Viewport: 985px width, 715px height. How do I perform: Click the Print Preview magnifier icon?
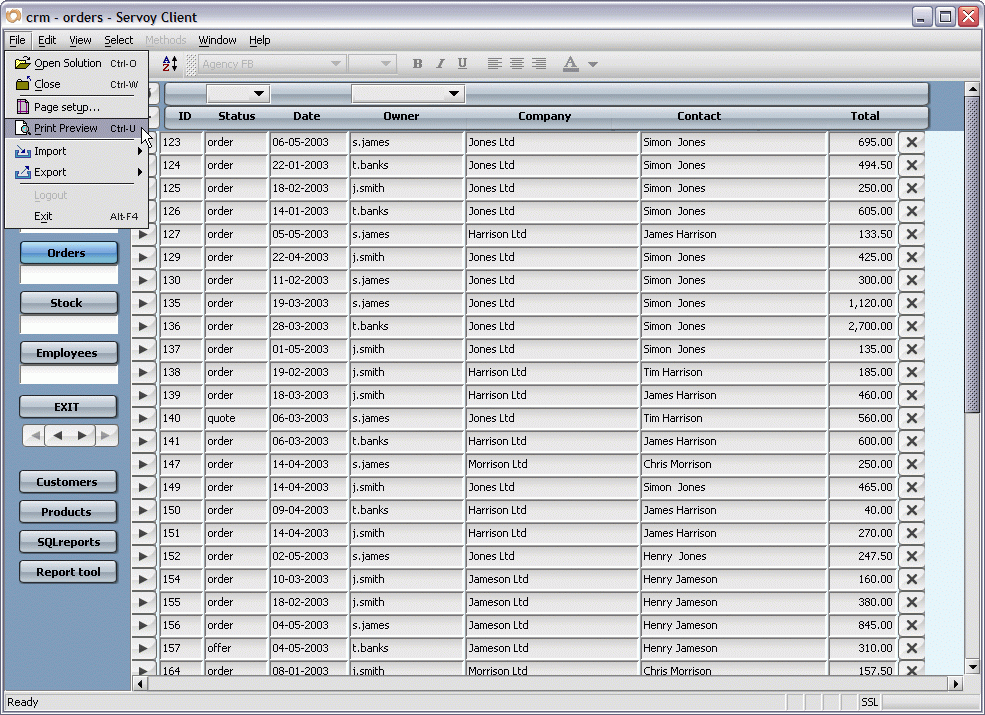point(22,128)
